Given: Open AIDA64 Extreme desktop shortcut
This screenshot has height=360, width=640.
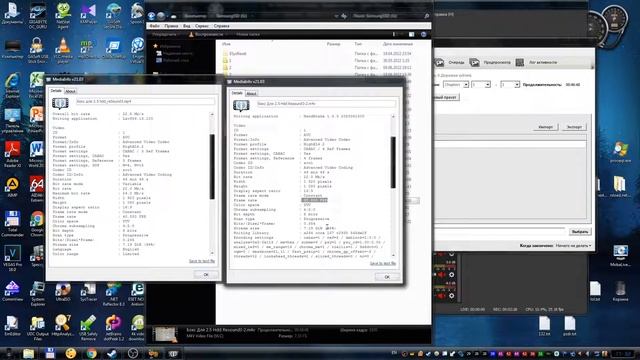Looking at the screenshot, I should 37,189.
